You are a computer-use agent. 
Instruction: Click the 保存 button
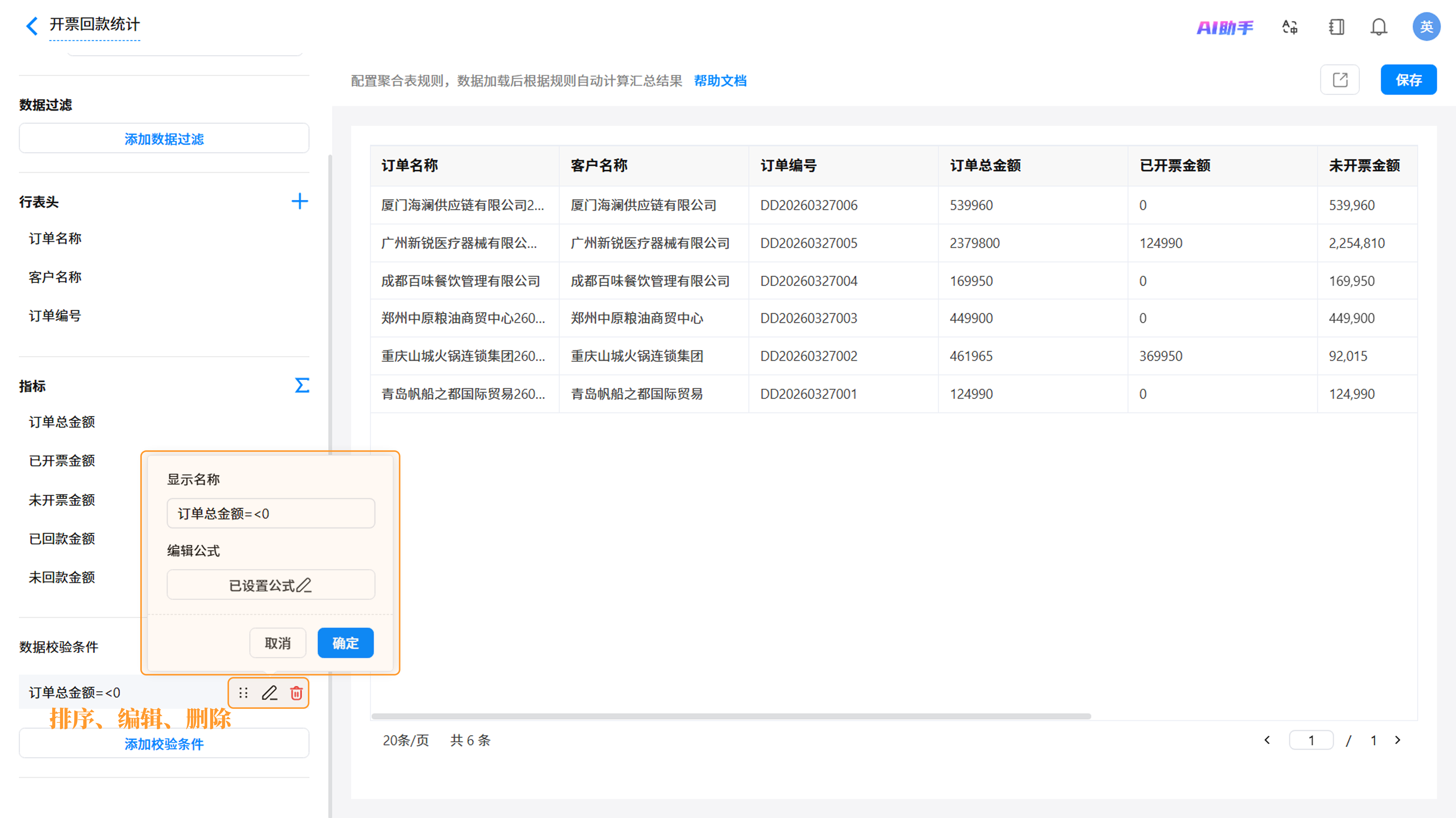click(1408, 80)
